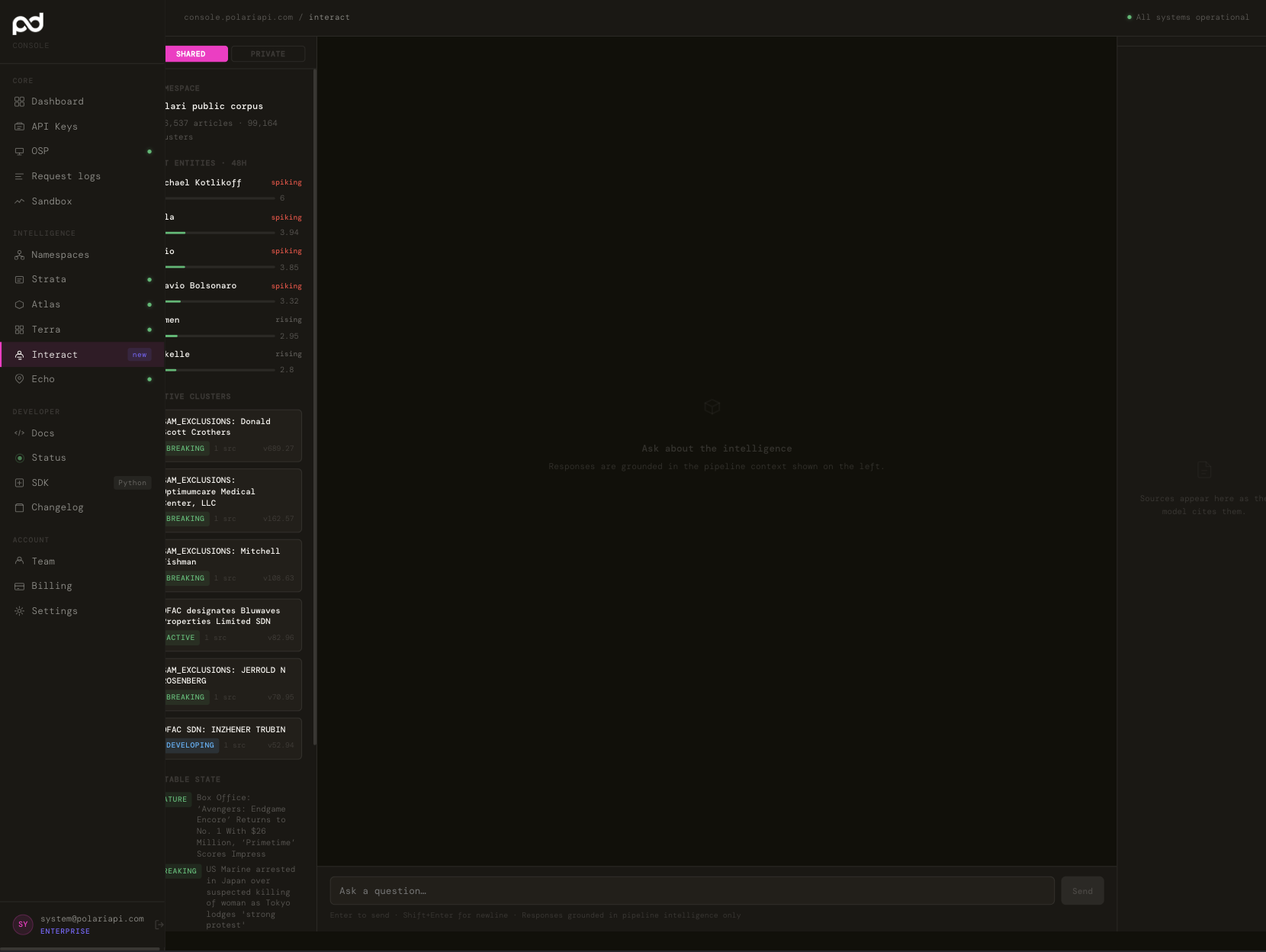Click the disabled Send button
1266x952 pixels.
pos(1082,891)
